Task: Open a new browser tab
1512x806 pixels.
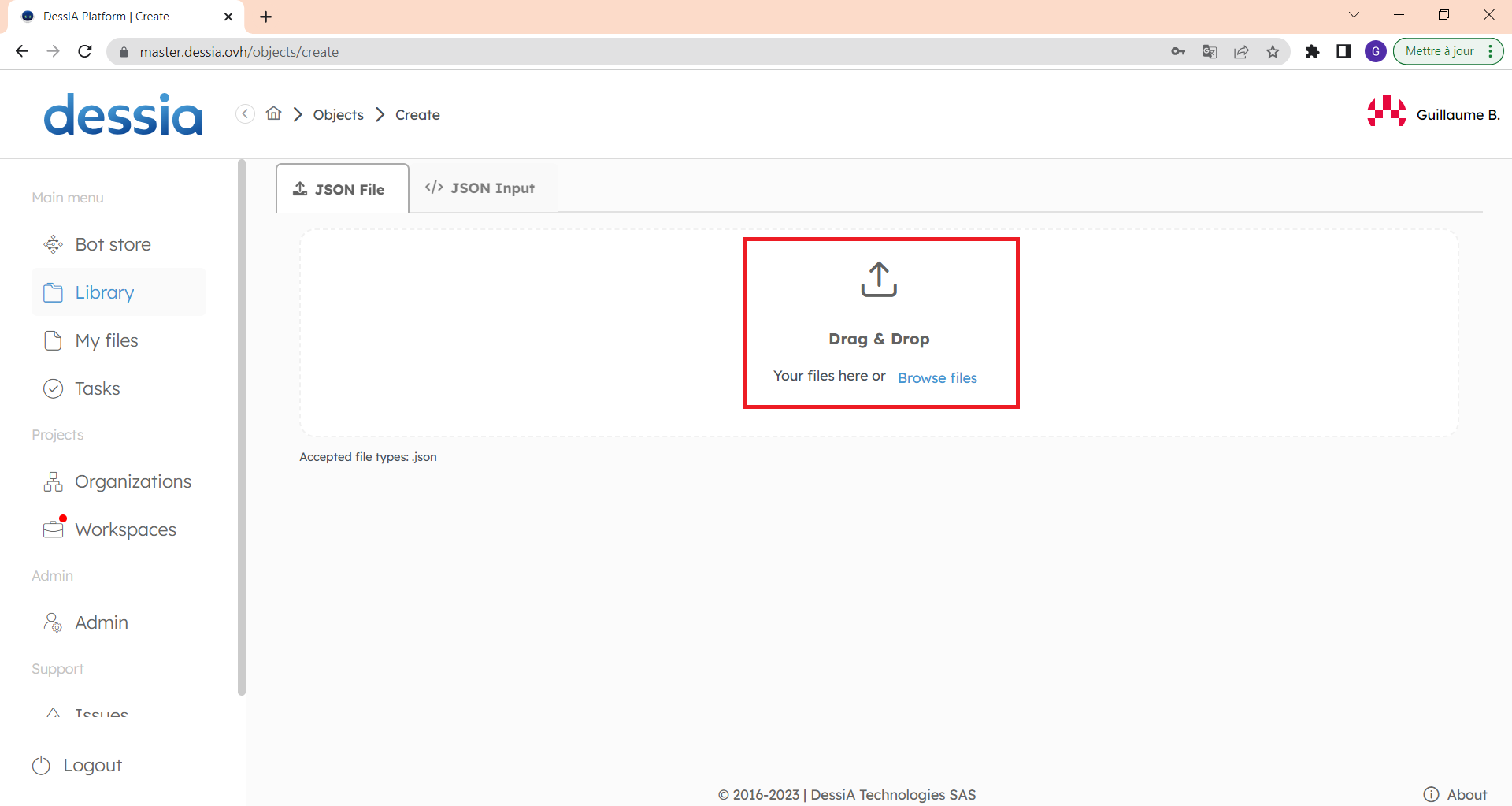Action: (x=266, y=17)
